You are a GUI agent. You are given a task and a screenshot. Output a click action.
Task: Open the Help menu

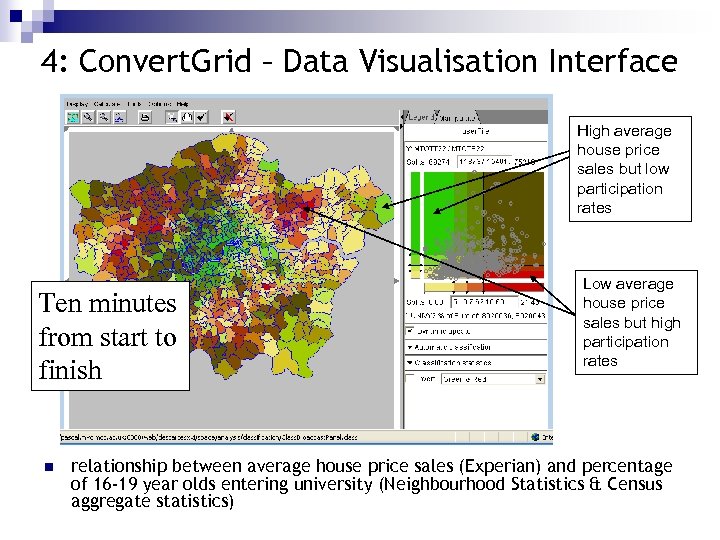(x=182, y=104)
